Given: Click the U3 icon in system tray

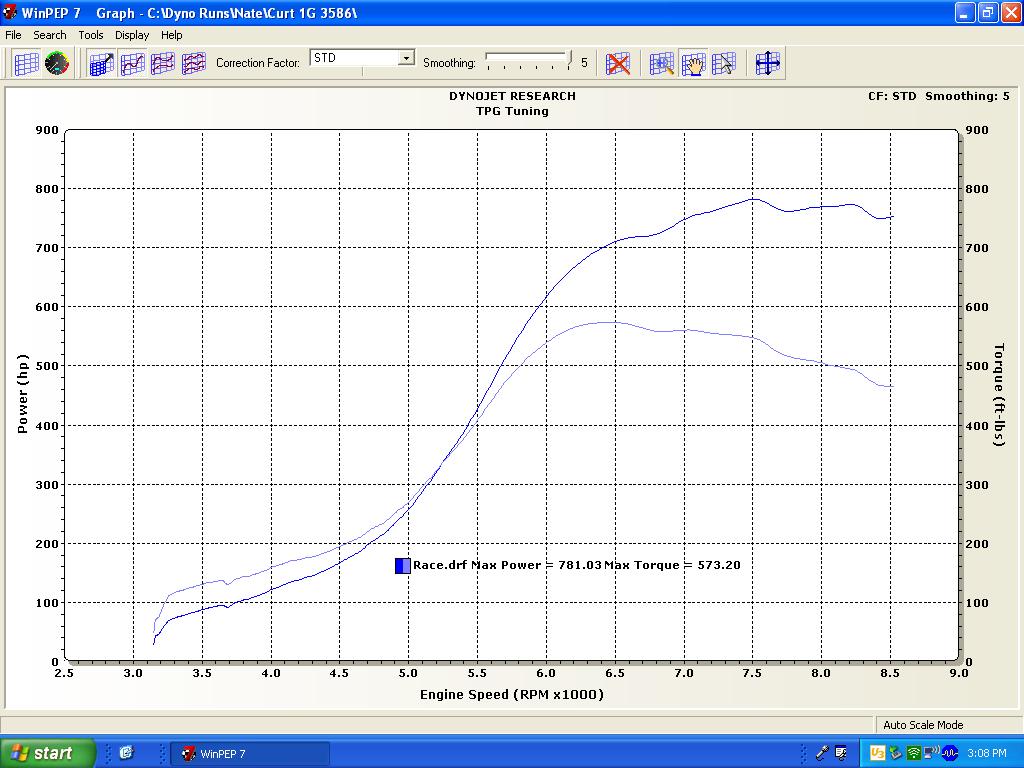Looking at the screenshot, I should [x=877, y=753].
